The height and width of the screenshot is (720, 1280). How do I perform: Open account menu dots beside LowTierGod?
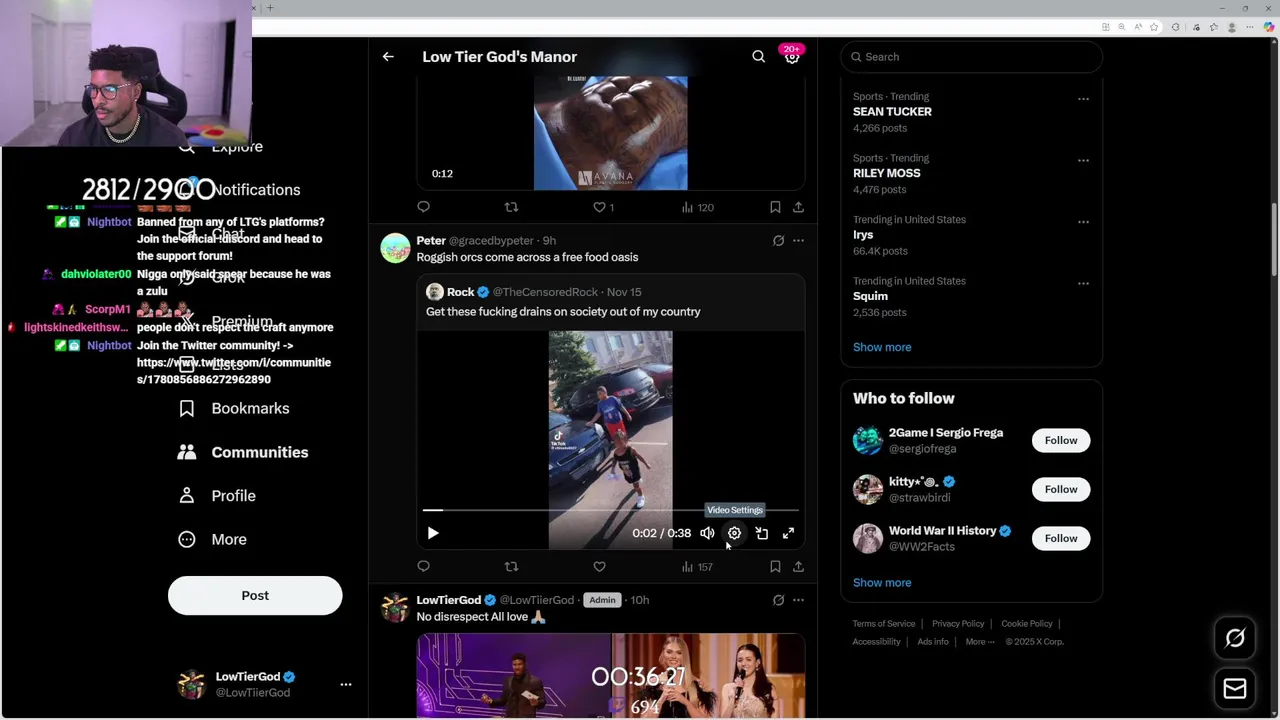(x=346, y=685)
